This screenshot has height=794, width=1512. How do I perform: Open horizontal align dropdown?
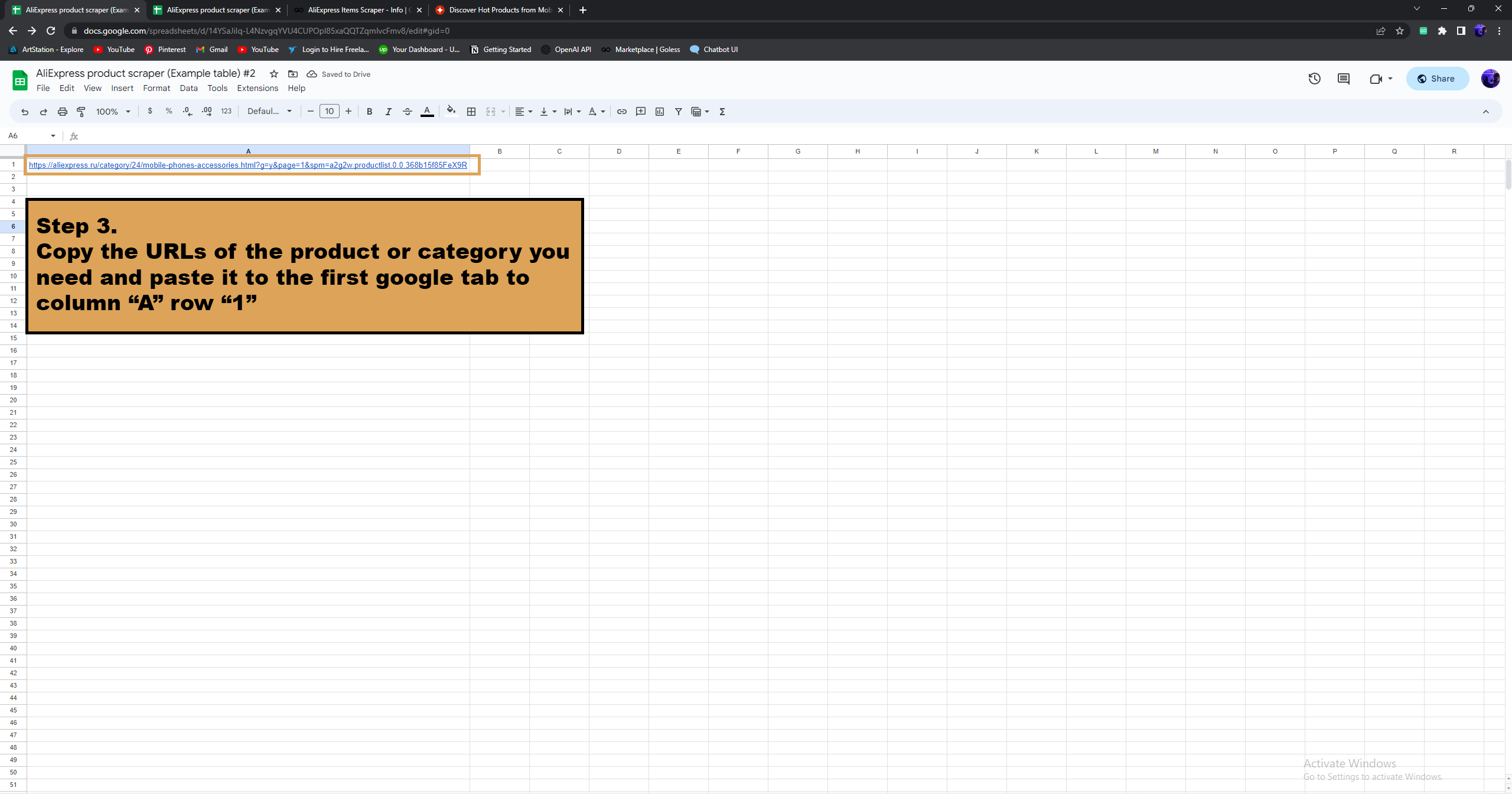(524, 112)
